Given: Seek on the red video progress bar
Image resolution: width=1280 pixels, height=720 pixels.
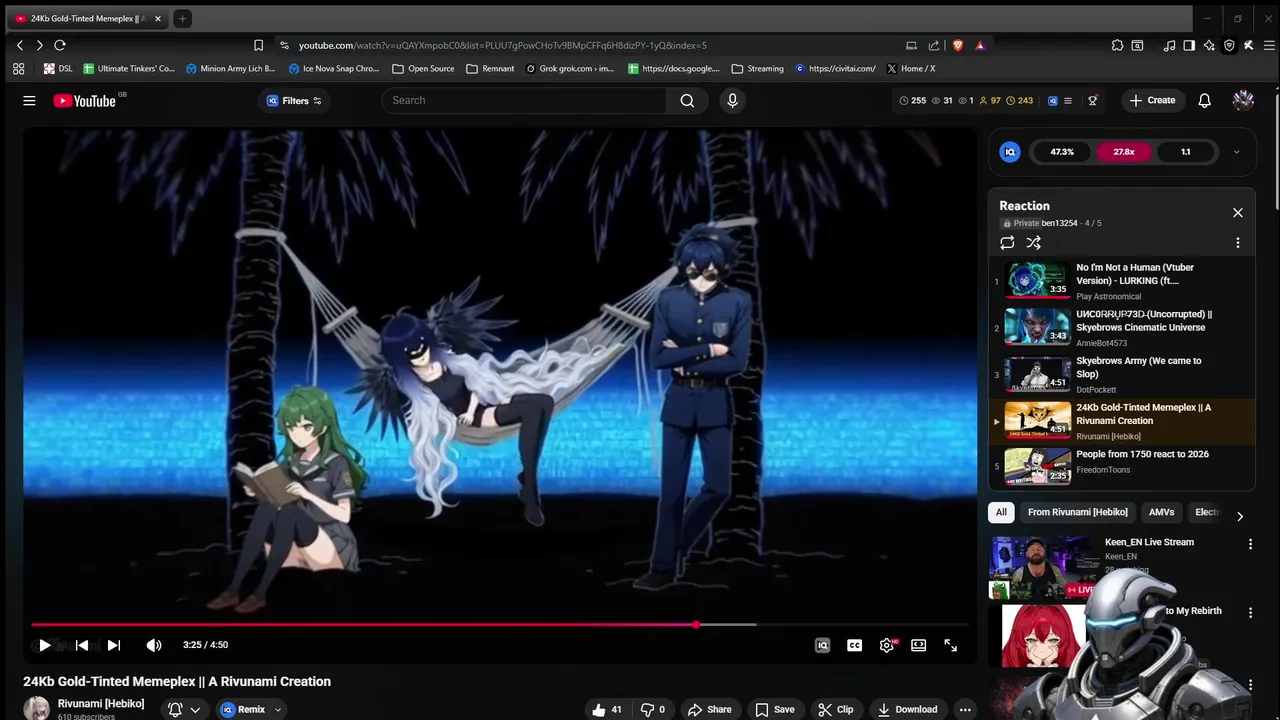Looking at the screenshot, I should [x=500, y=625].
